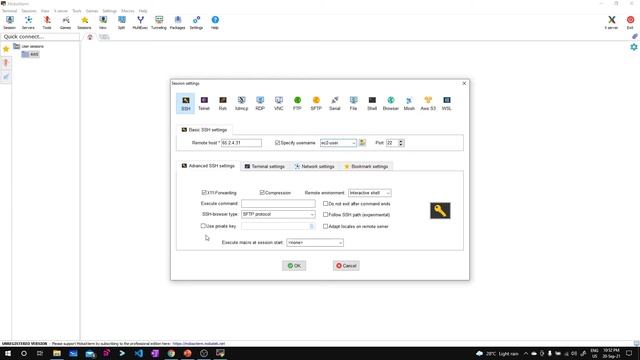Click the OK button
Image resolution: width=640 pixels, height=360 pixels.
click(x=294, y=266)
